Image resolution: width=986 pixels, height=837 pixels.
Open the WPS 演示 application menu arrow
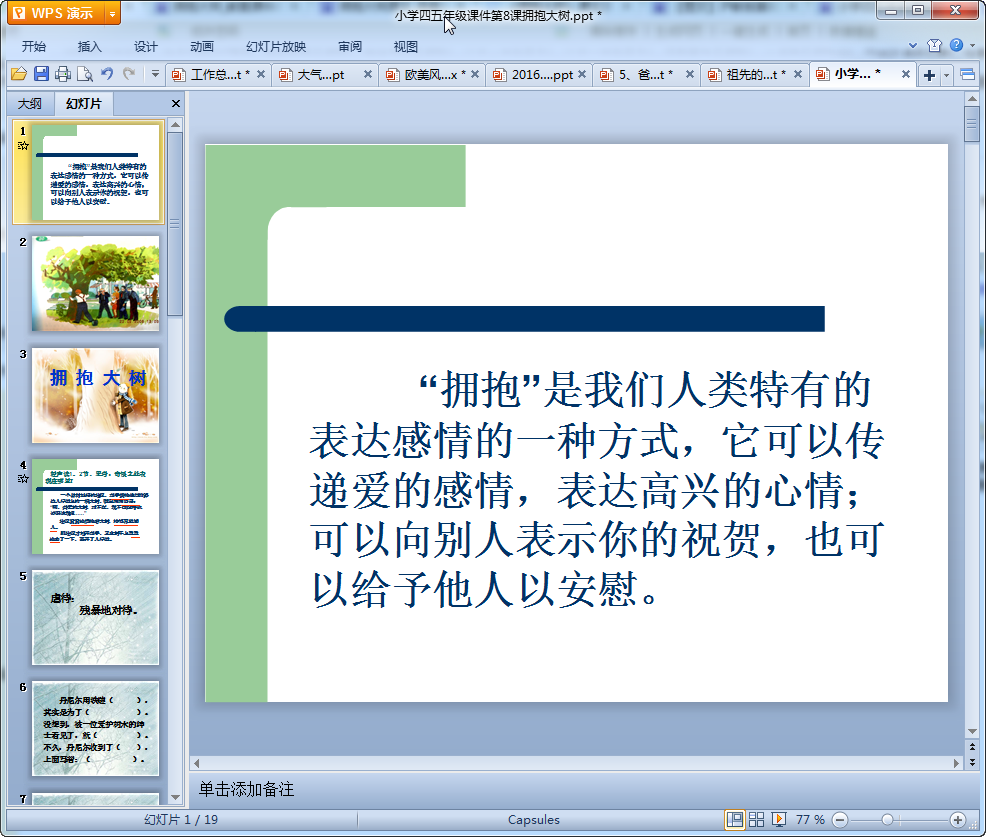pyautogui.click(x=113, y=13)
